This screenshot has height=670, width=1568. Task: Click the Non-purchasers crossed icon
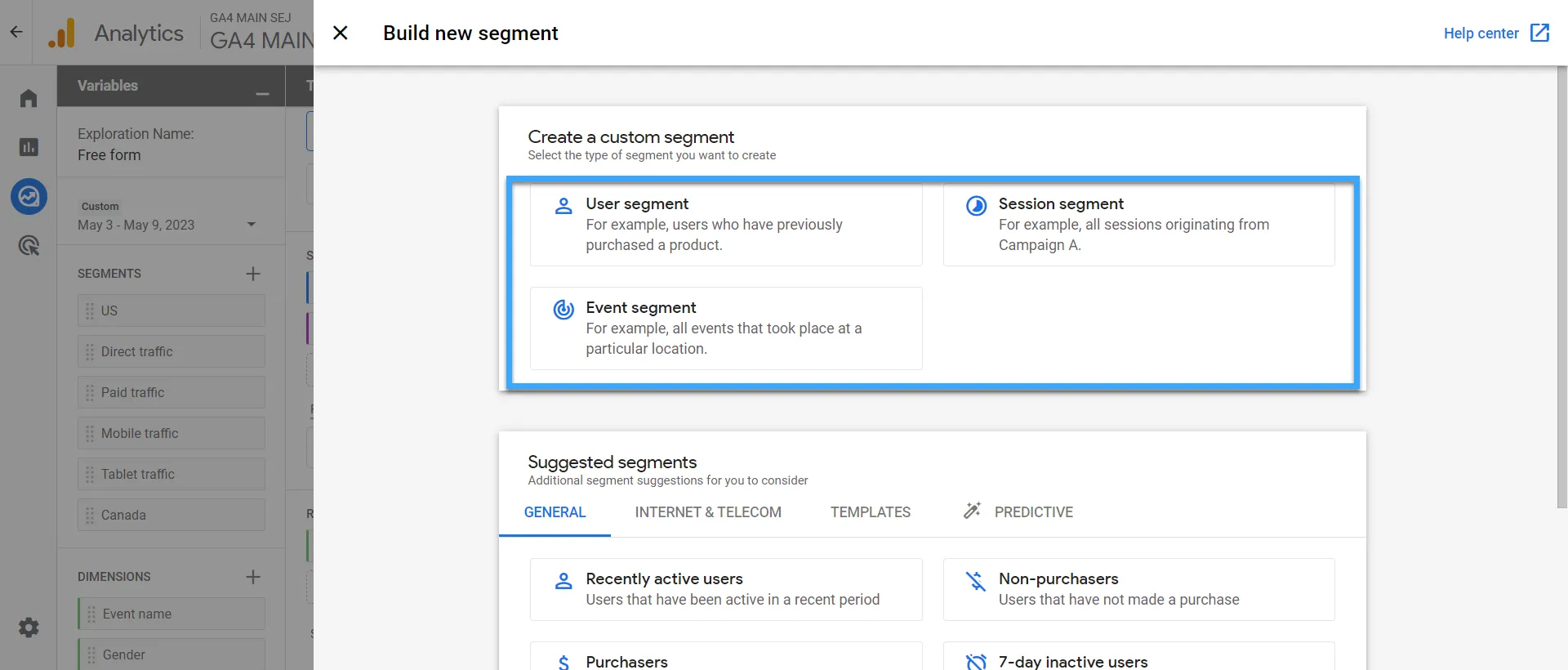976,581
